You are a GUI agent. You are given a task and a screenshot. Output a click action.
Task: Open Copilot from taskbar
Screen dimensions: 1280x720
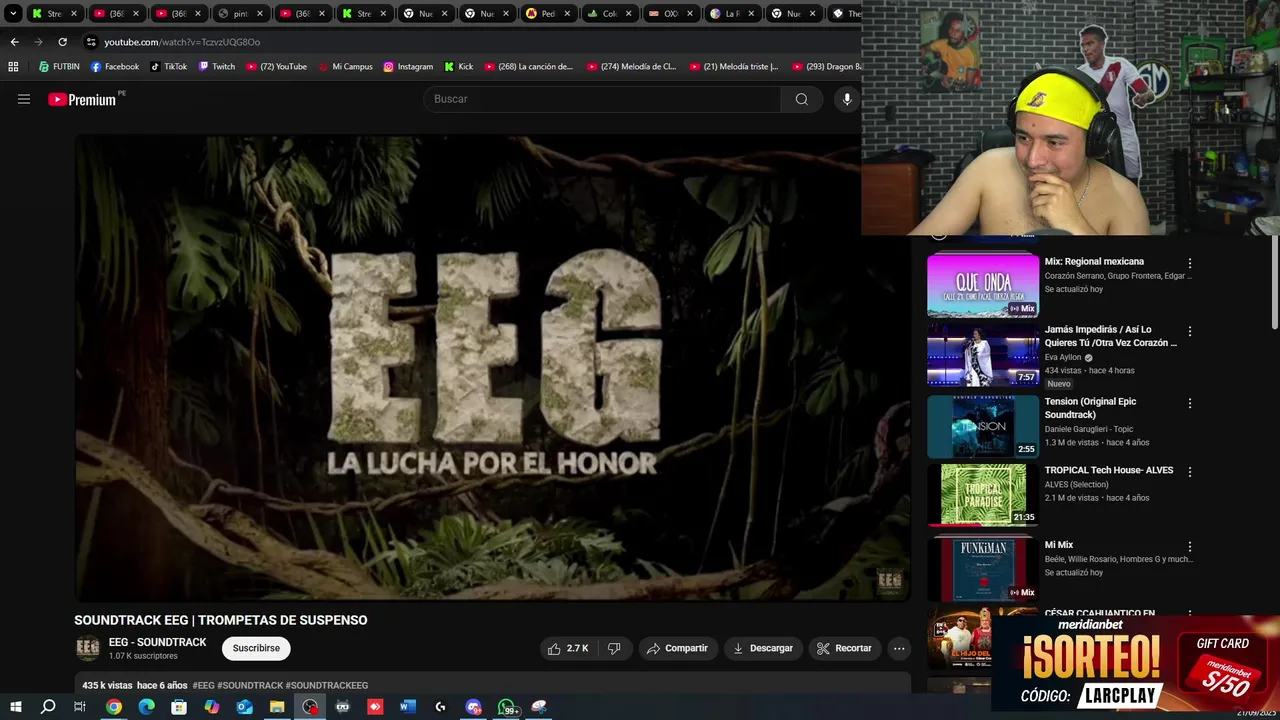211,707
